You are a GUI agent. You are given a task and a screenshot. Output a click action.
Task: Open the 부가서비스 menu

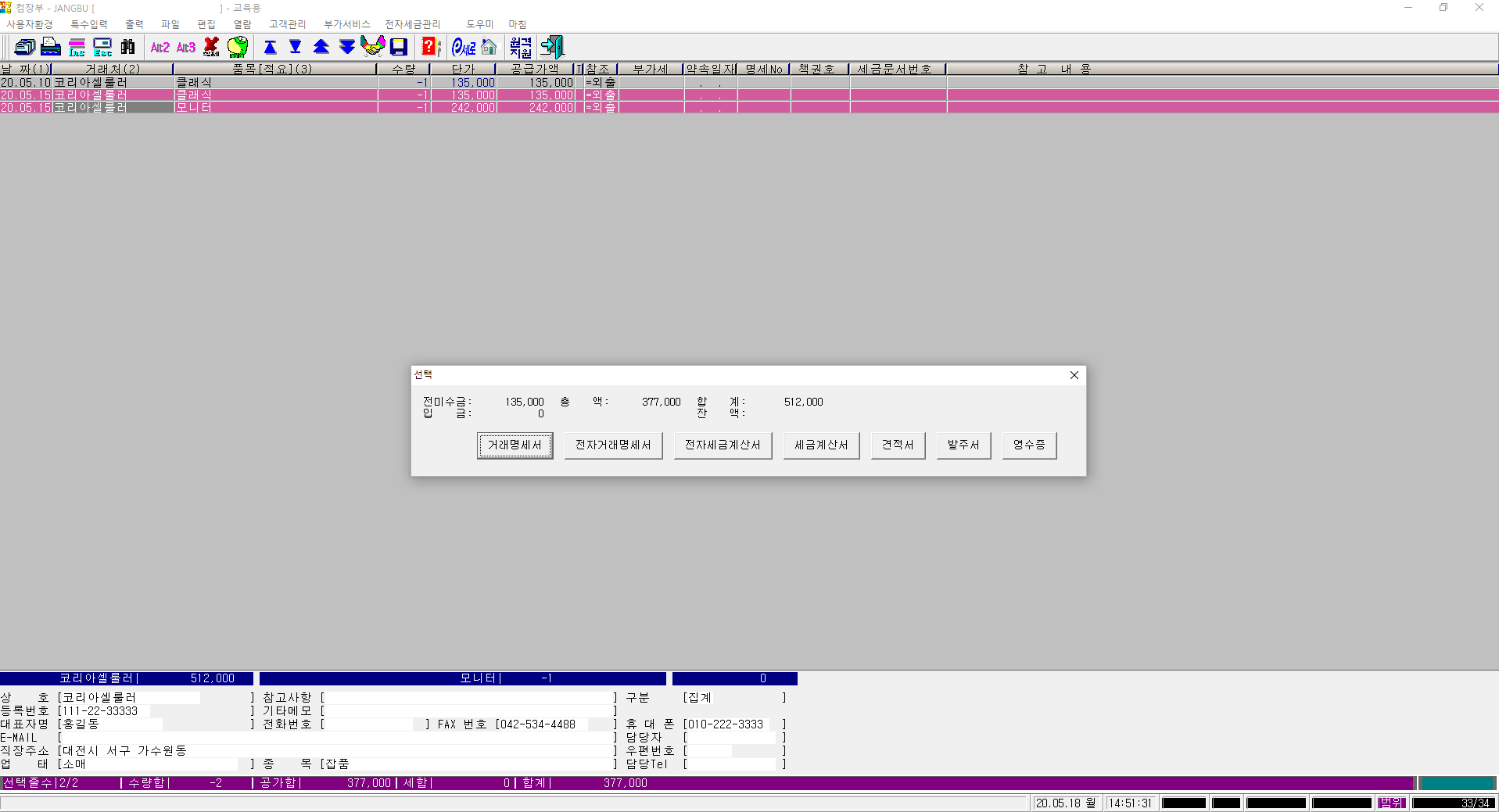pos(346,24)
